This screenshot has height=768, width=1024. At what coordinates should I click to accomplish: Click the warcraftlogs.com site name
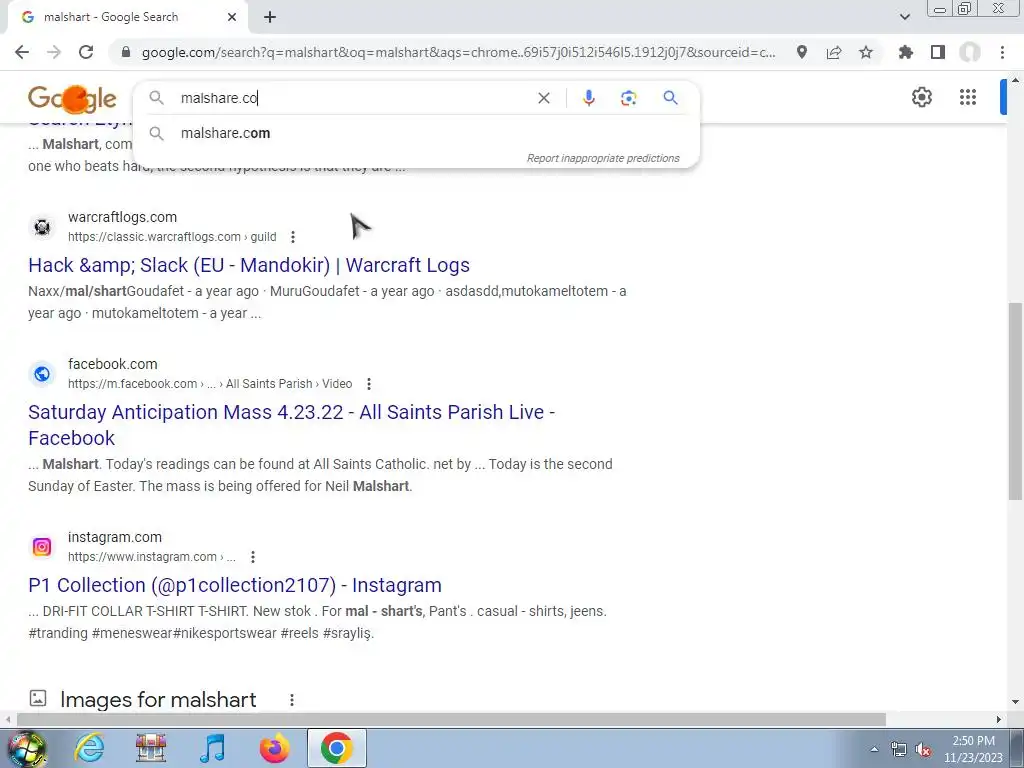(122, 217)
